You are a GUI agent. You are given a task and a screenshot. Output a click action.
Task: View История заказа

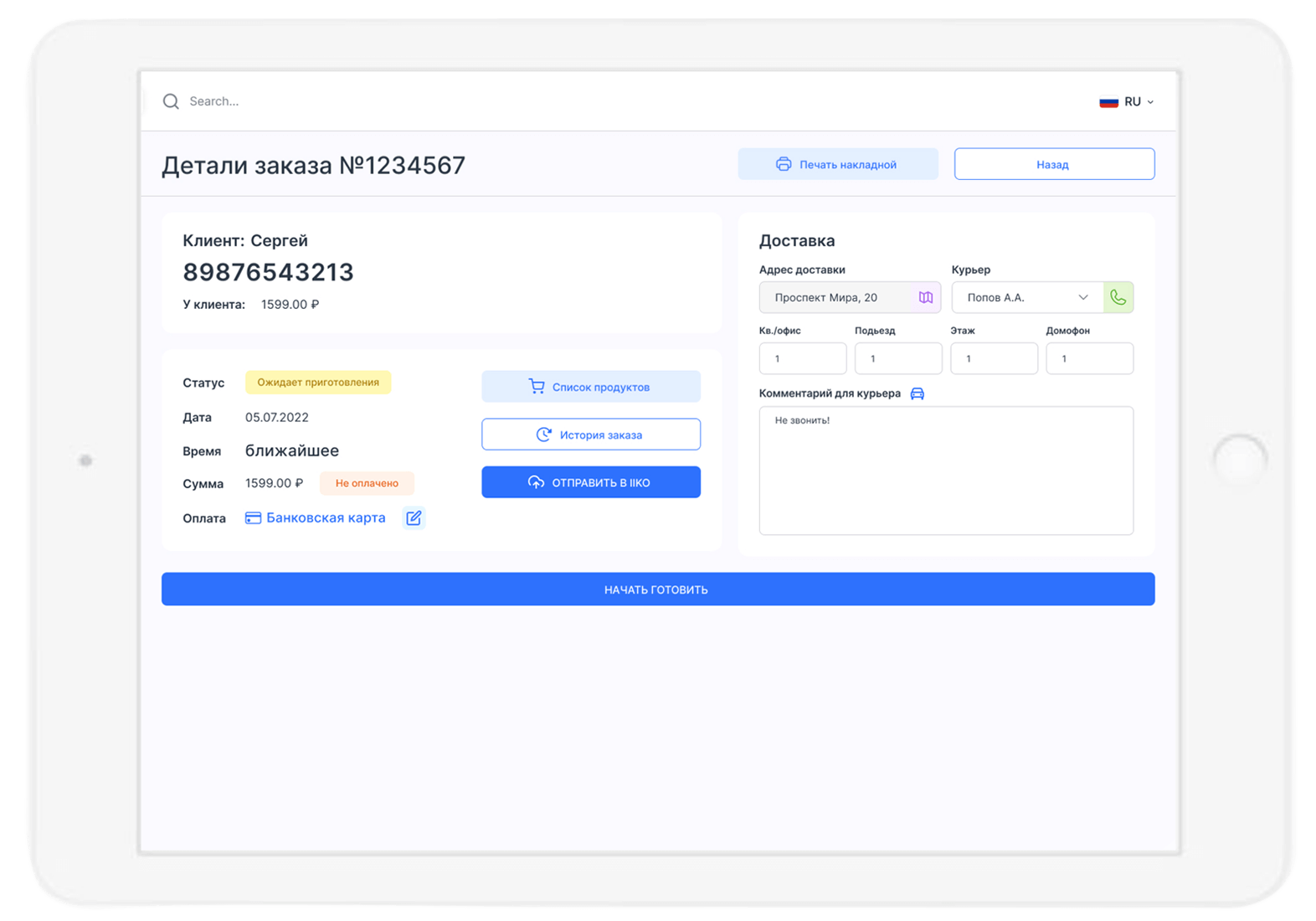click(590, 435)
